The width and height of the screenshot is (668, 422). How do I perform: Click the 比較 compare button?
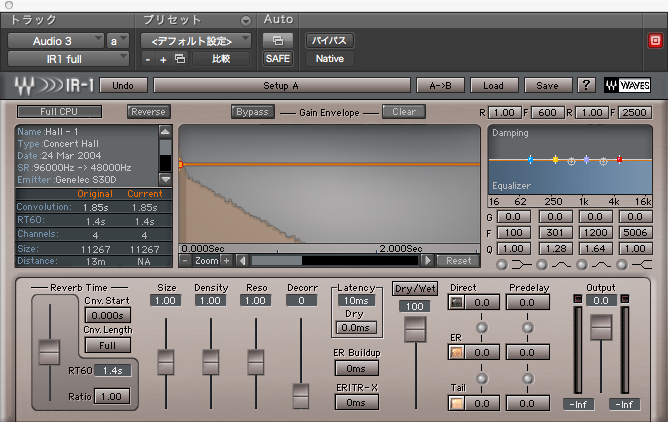221,59
